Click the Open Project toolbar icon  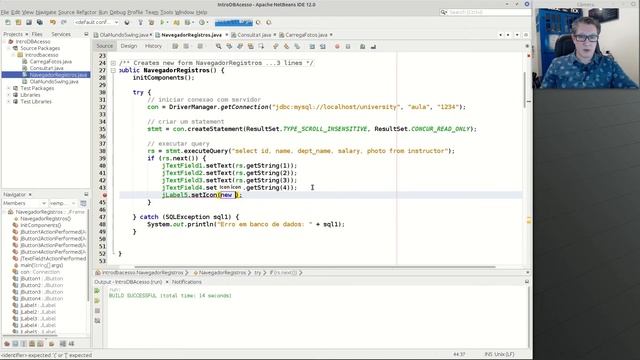[x=29, y=22]
